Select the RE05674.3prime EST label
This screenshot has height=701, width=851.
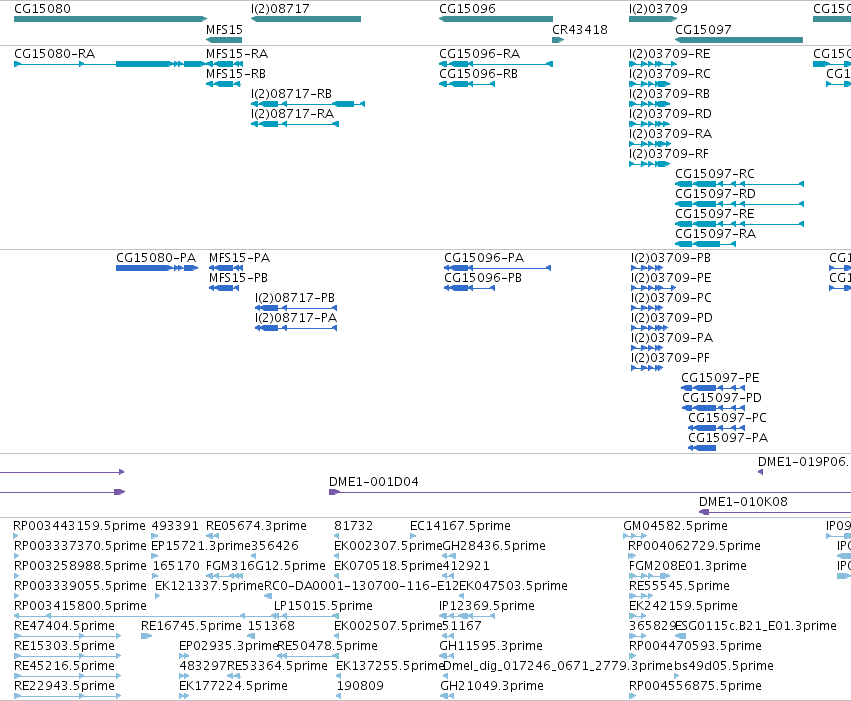[x=256, y=526]
